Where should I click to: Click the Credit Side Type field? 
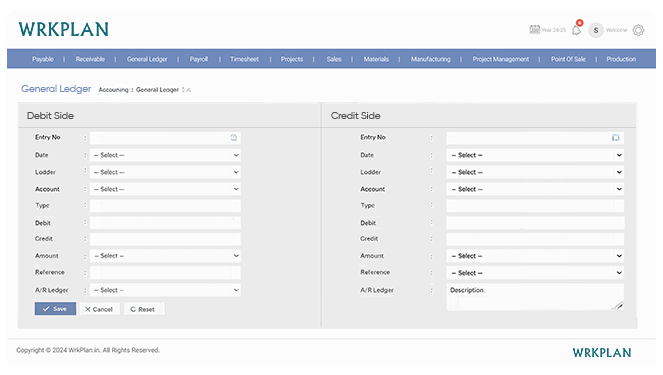tap(535, 205)
